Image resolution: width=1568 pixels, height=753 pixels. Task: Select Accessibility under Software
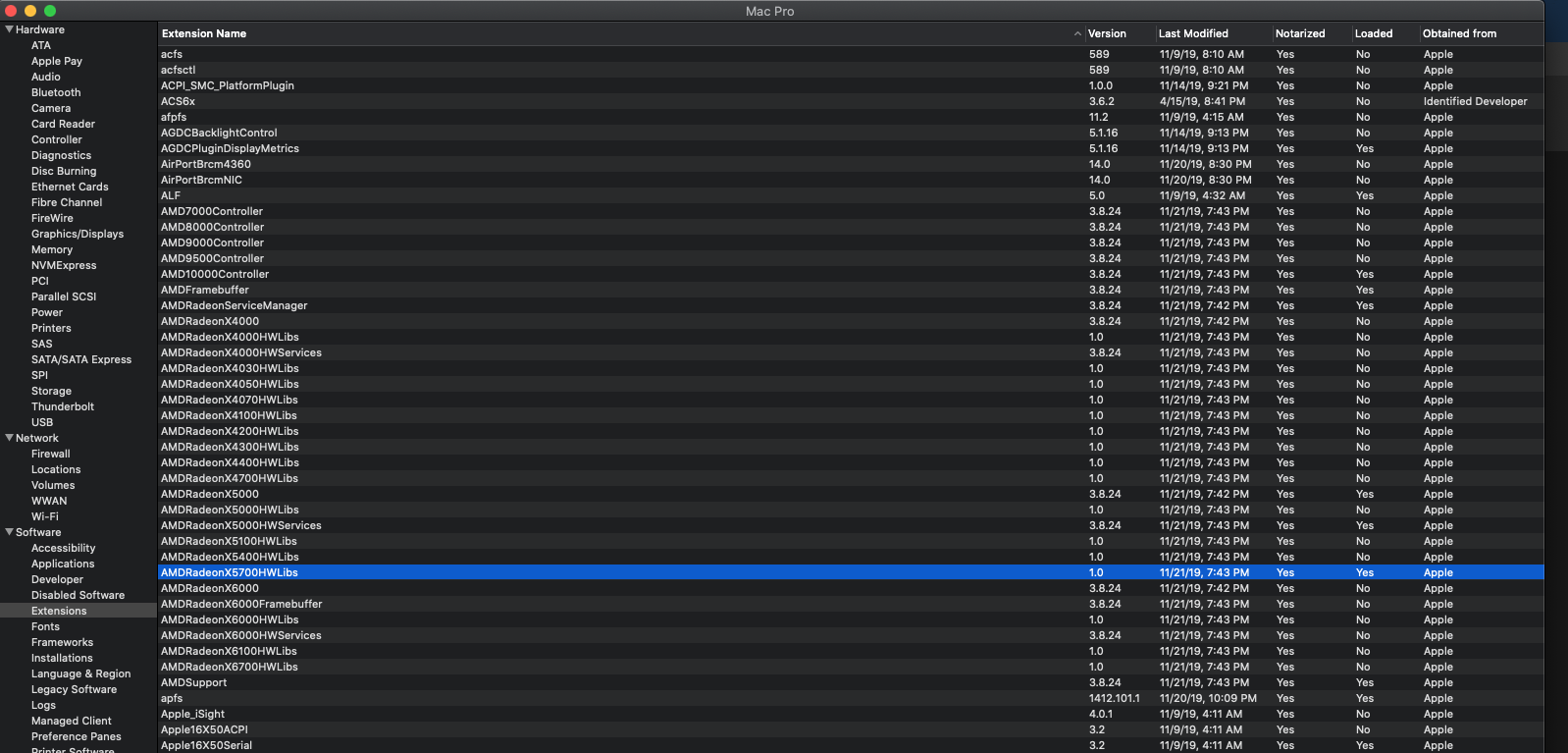[x=64, y=548]
